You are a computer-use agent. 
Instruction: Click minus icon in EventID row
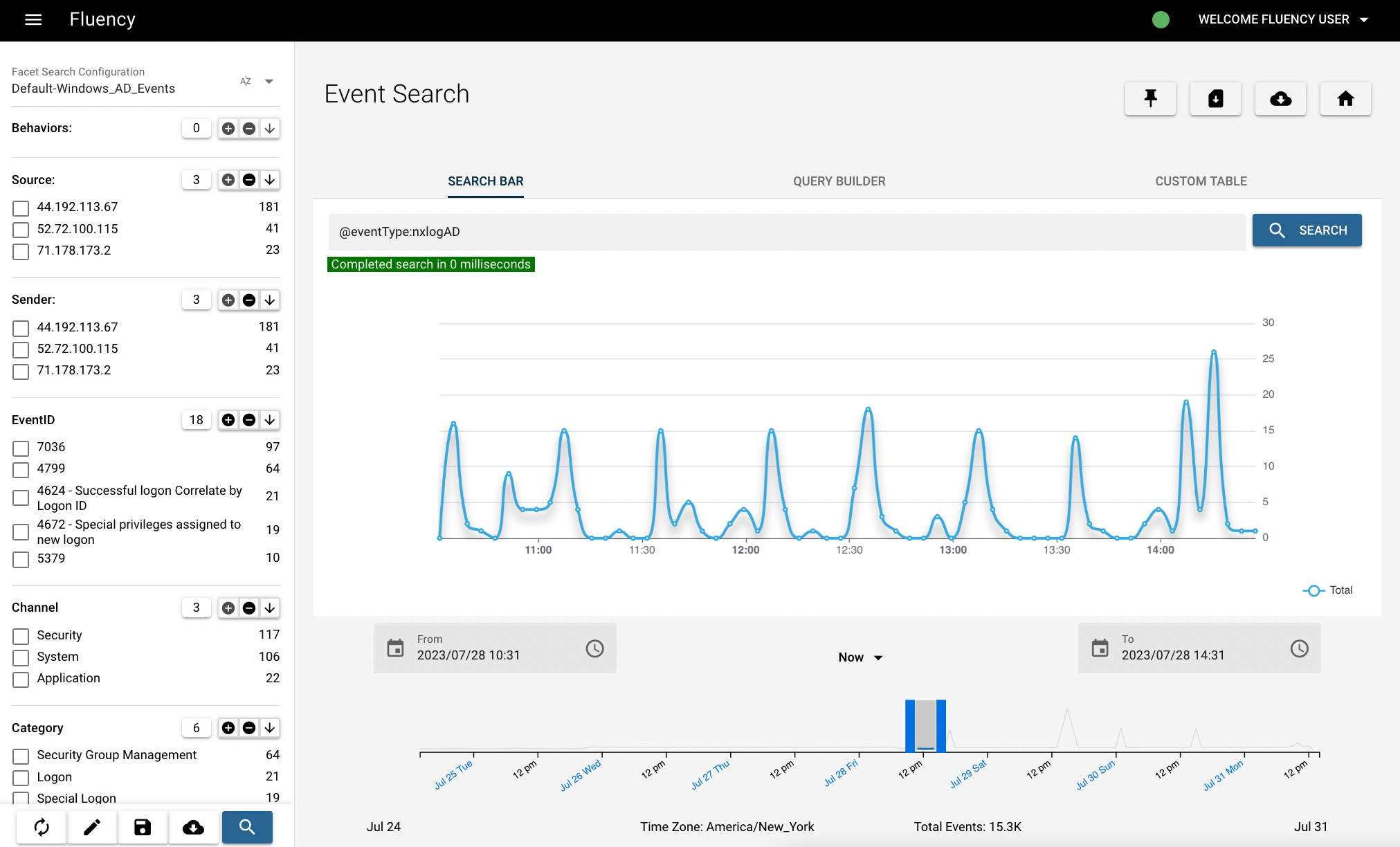pyautogui.click(x=249, y=420)
